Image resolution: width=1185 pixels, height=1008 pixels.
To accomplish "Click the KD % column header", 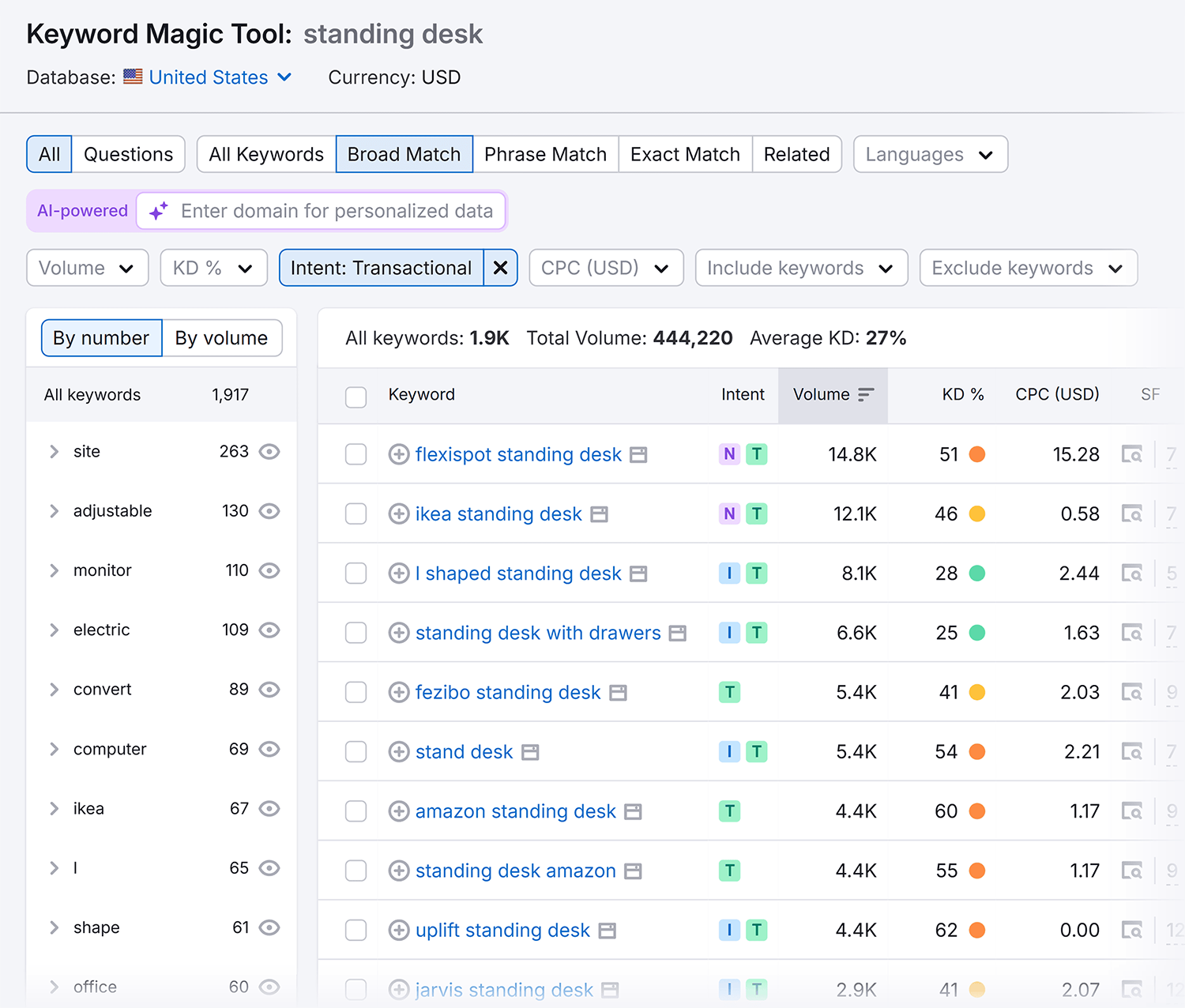I will [x=963, y=394].
